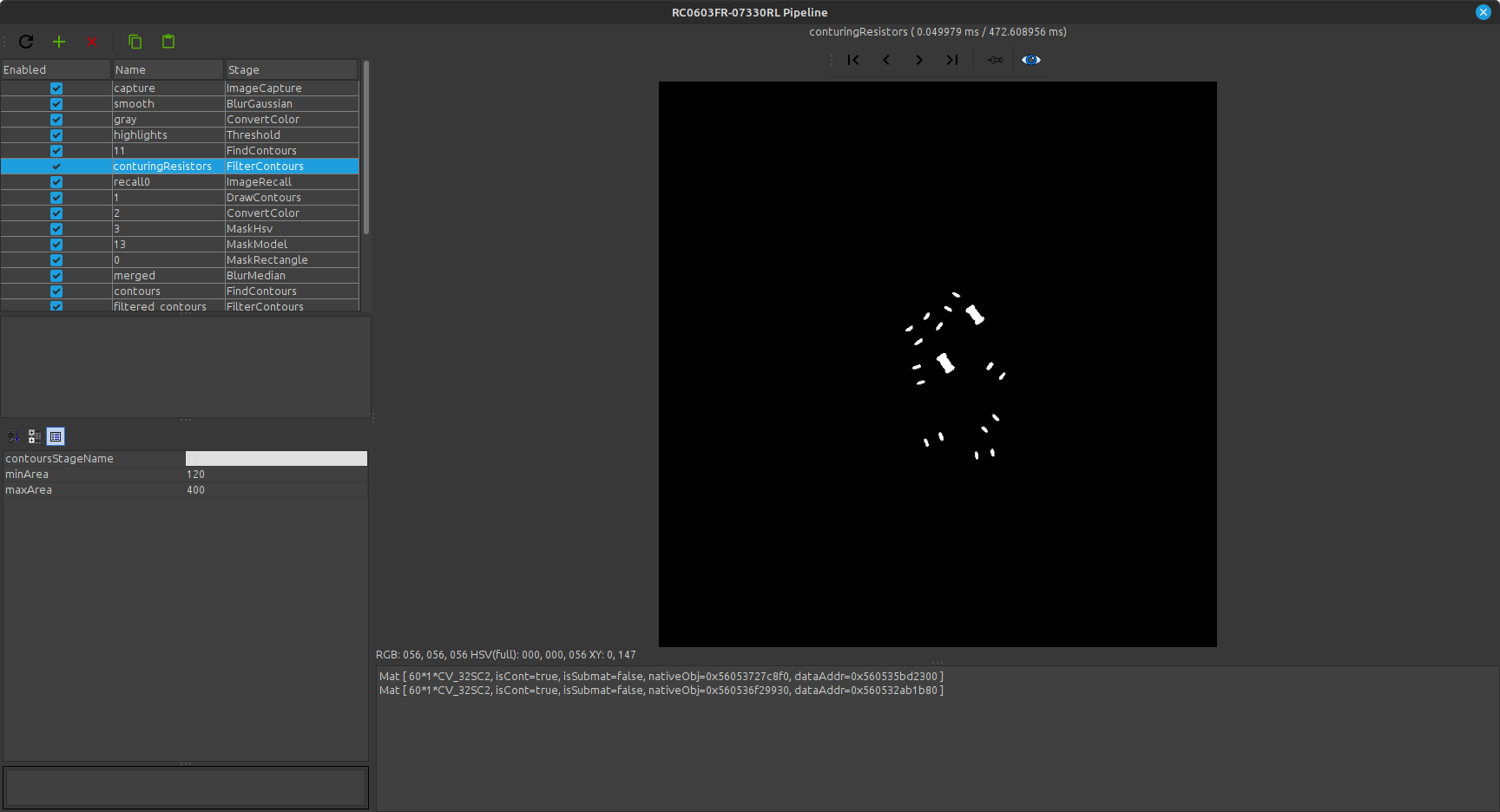This screenshot has height=812, width=1500.
Task: Click the MaskHsv stage cell
Action: coord(292,229)
